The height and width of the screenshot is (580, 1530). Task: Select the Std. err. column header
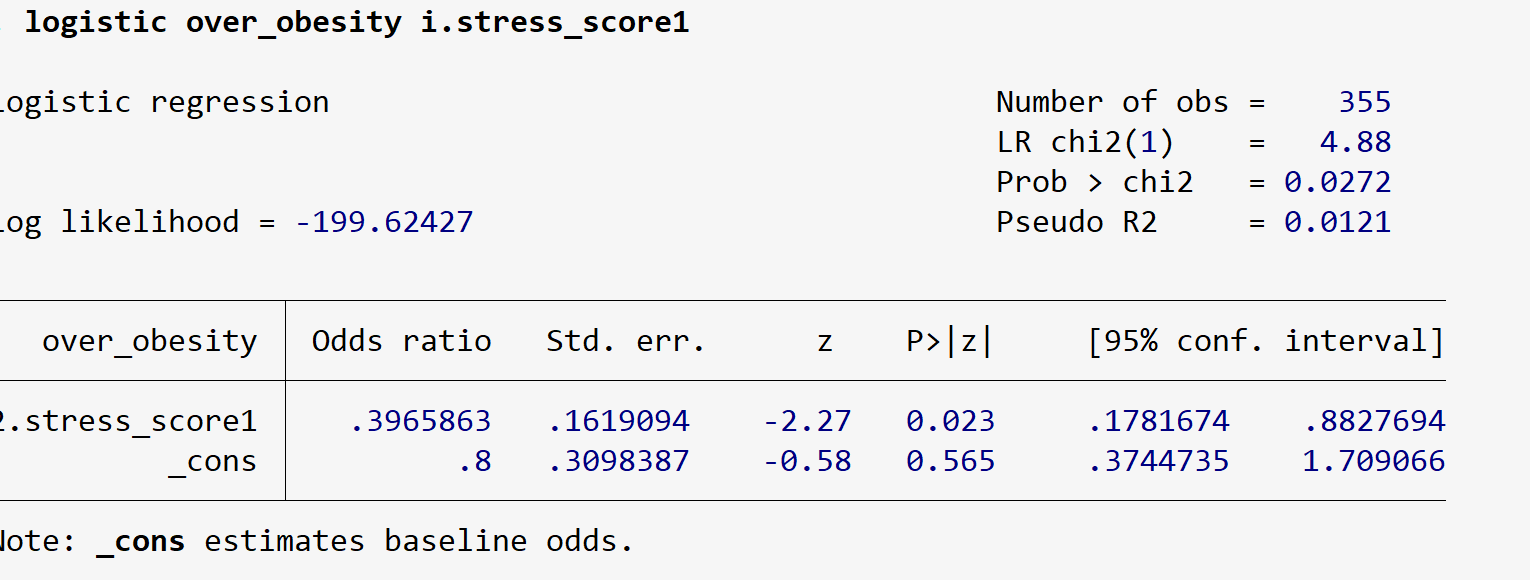coord(626,342)
